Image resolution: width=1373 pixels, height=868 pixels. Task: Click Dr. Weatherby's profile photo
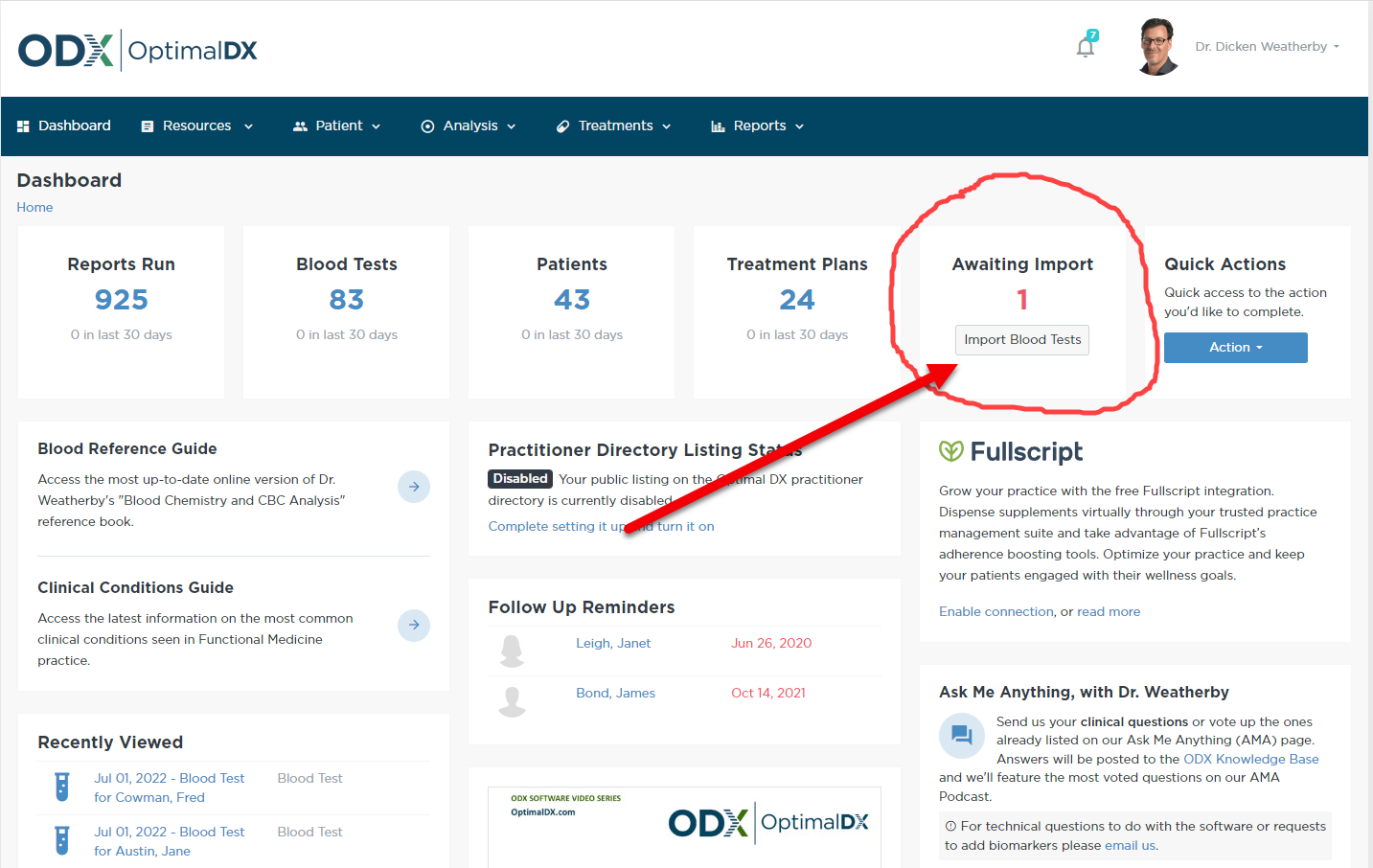(1157, 46)
